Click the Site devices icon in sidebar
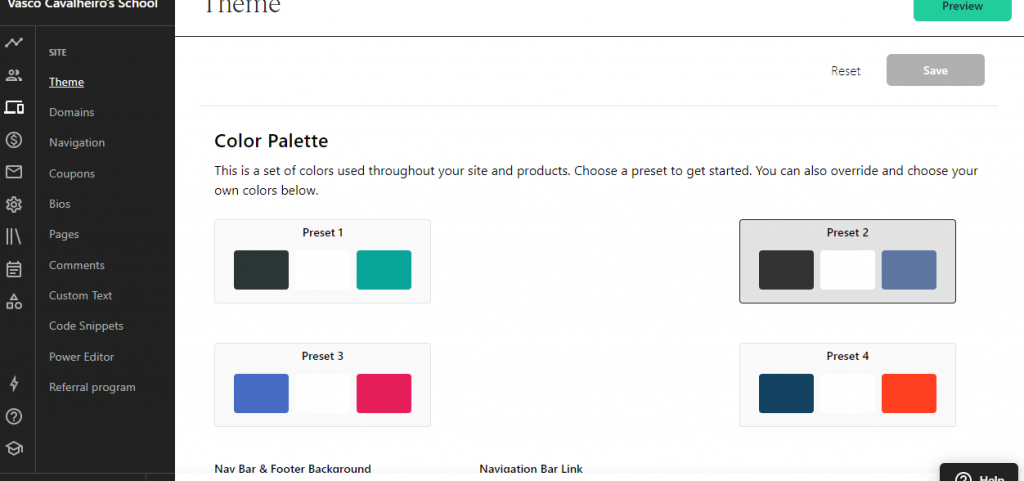Image resolution: width=1024 pixels, height=481 pixels. point(14,107)
